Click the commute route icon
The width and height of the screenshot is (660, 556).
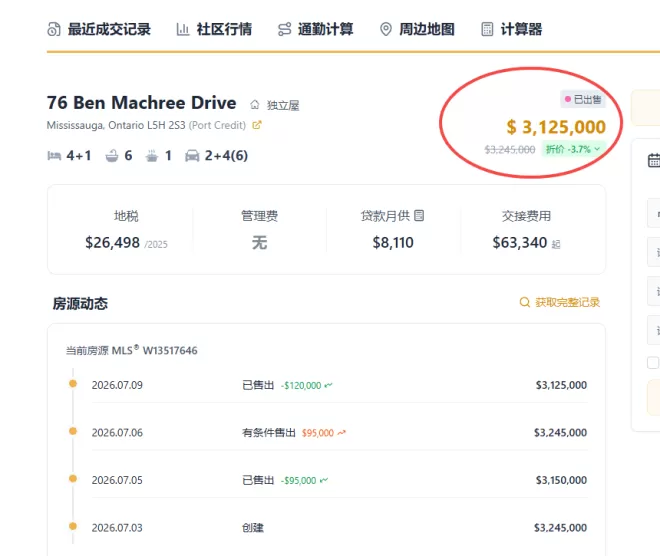coord(285,29)
